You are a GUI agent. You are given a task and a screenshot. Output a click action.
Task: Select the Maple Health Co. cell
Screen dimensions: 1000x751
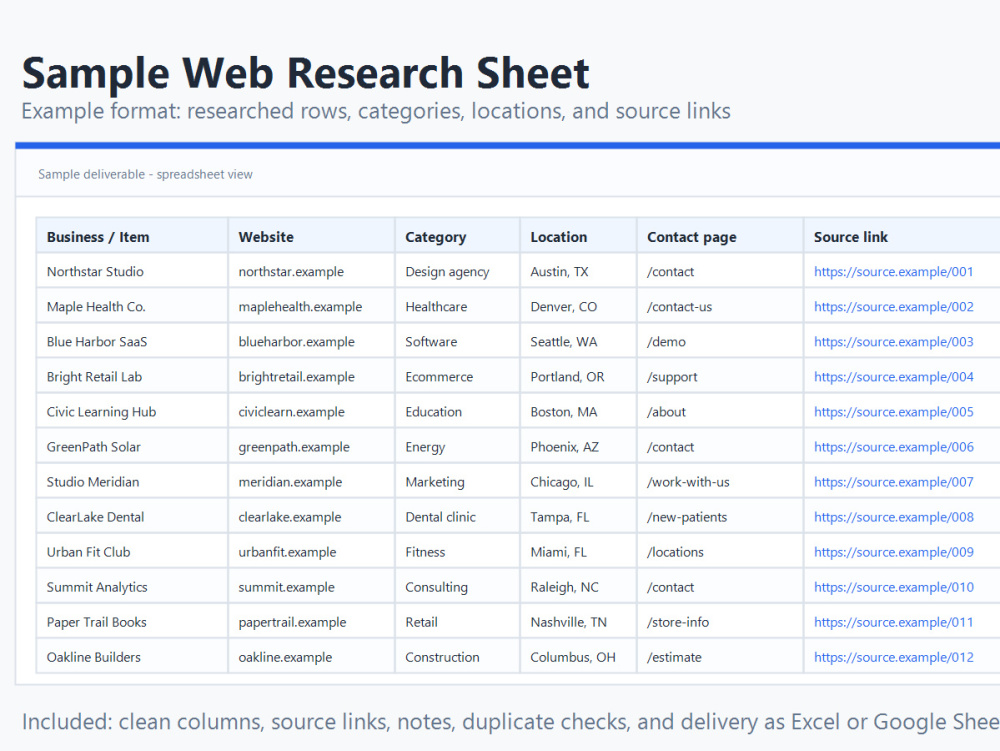coord(132,307)
